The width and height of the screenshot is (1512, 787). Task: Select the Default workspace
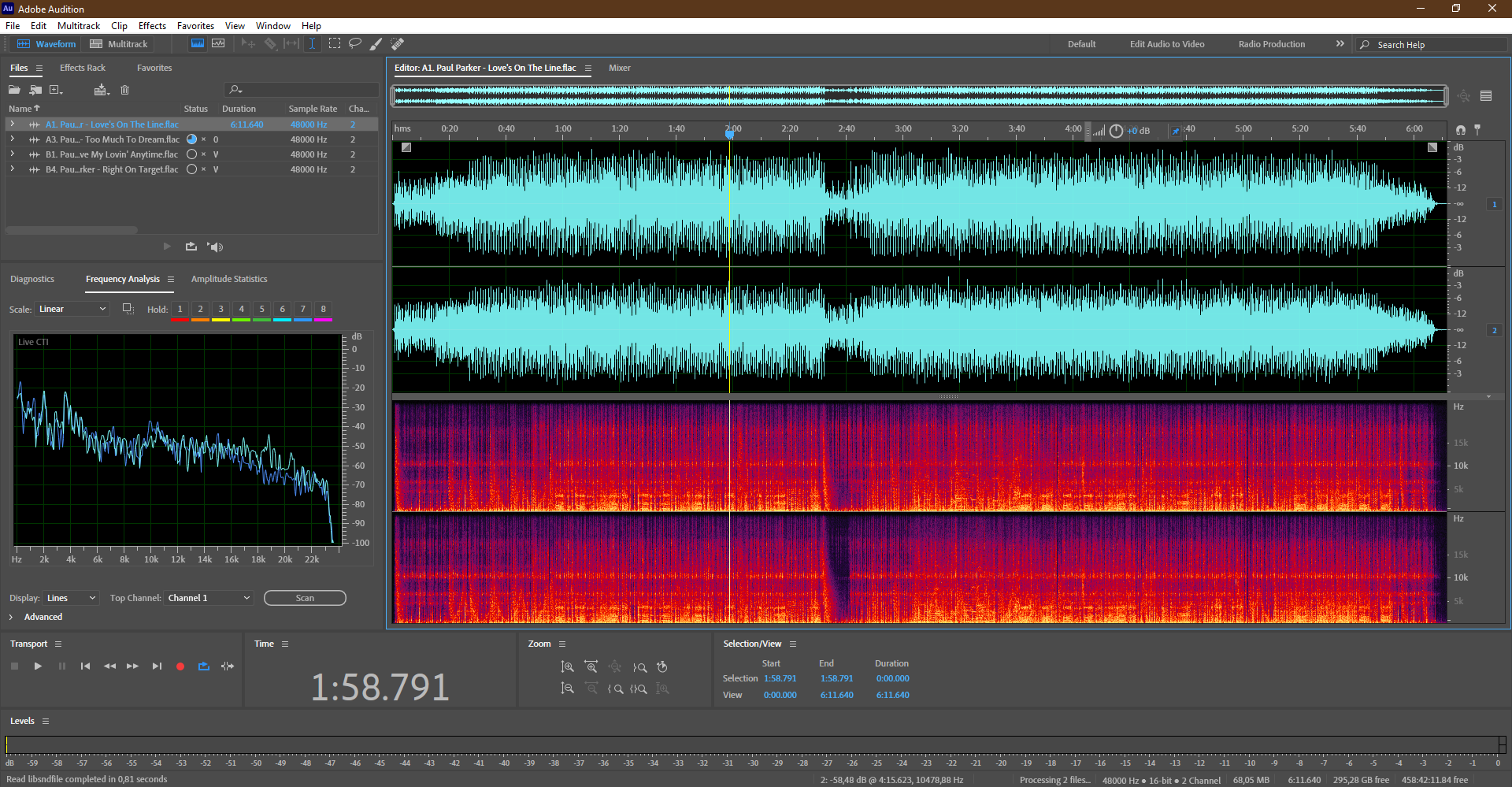[x=1081, y=44]
